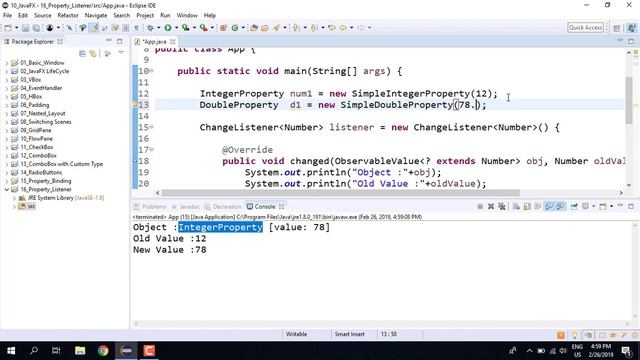Click the New Java Package icon

(x=223, y=28)
